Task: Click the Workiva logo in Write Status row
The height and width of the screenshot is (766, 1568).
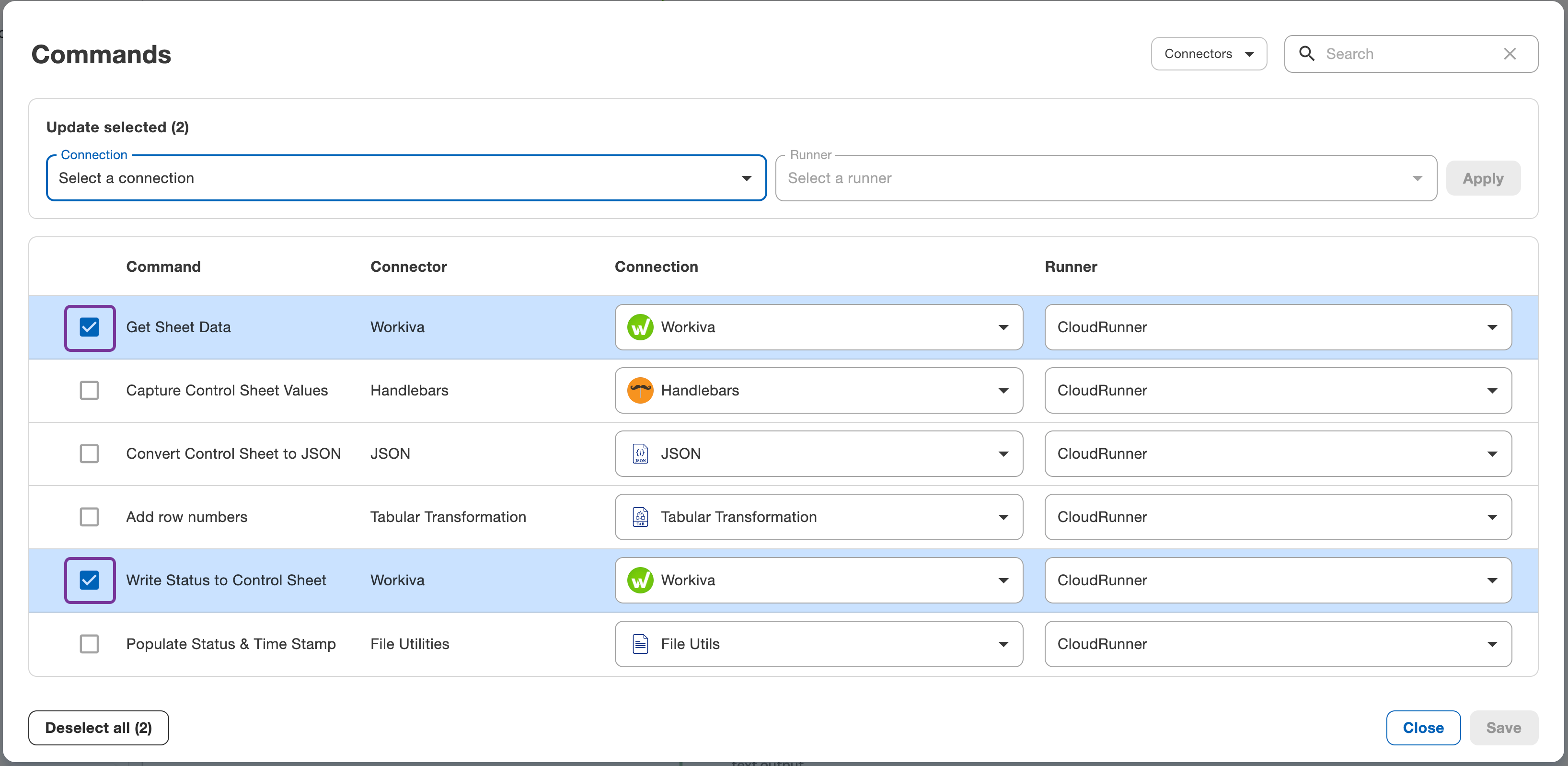Action: (x=640, y=580)
